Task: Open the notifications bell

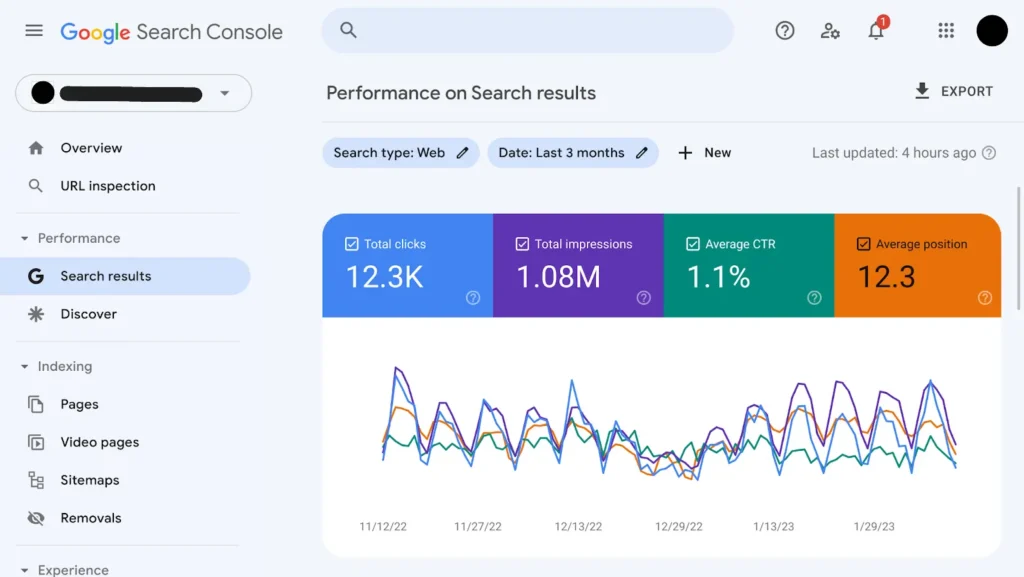Action: coord(876,31)
